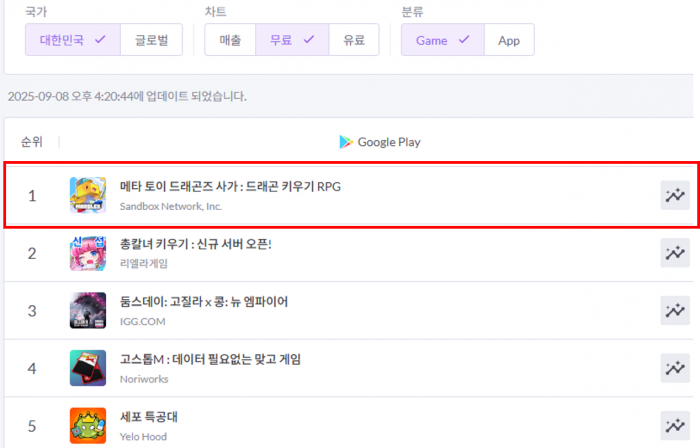Click the 국가 section label
The image size is (700, 448).
(x=36, y=11)
